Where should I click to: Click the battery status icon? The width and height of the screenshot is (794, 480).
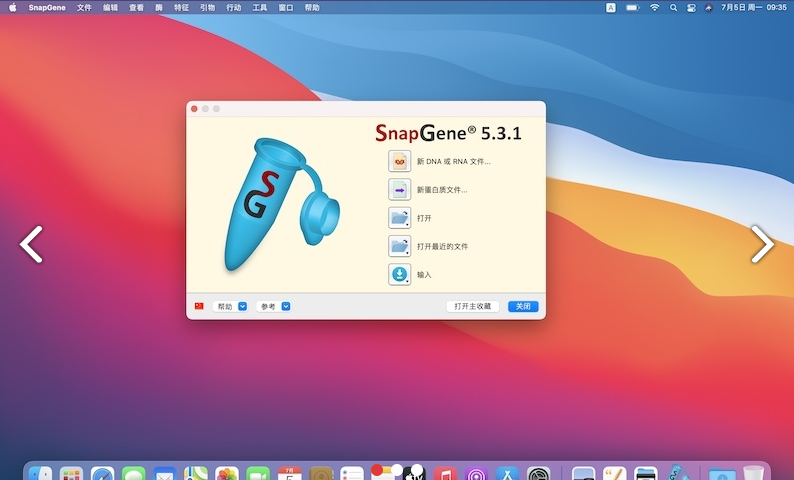pos(632,8)
